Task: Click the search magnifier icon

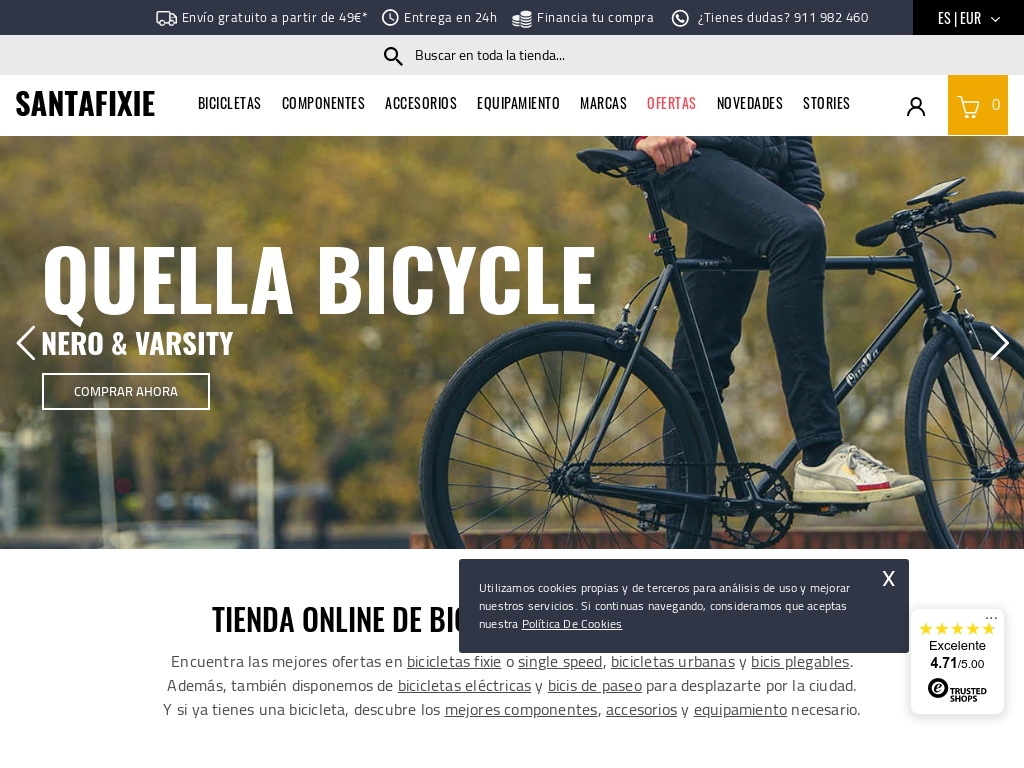Action: click(392, 56)
